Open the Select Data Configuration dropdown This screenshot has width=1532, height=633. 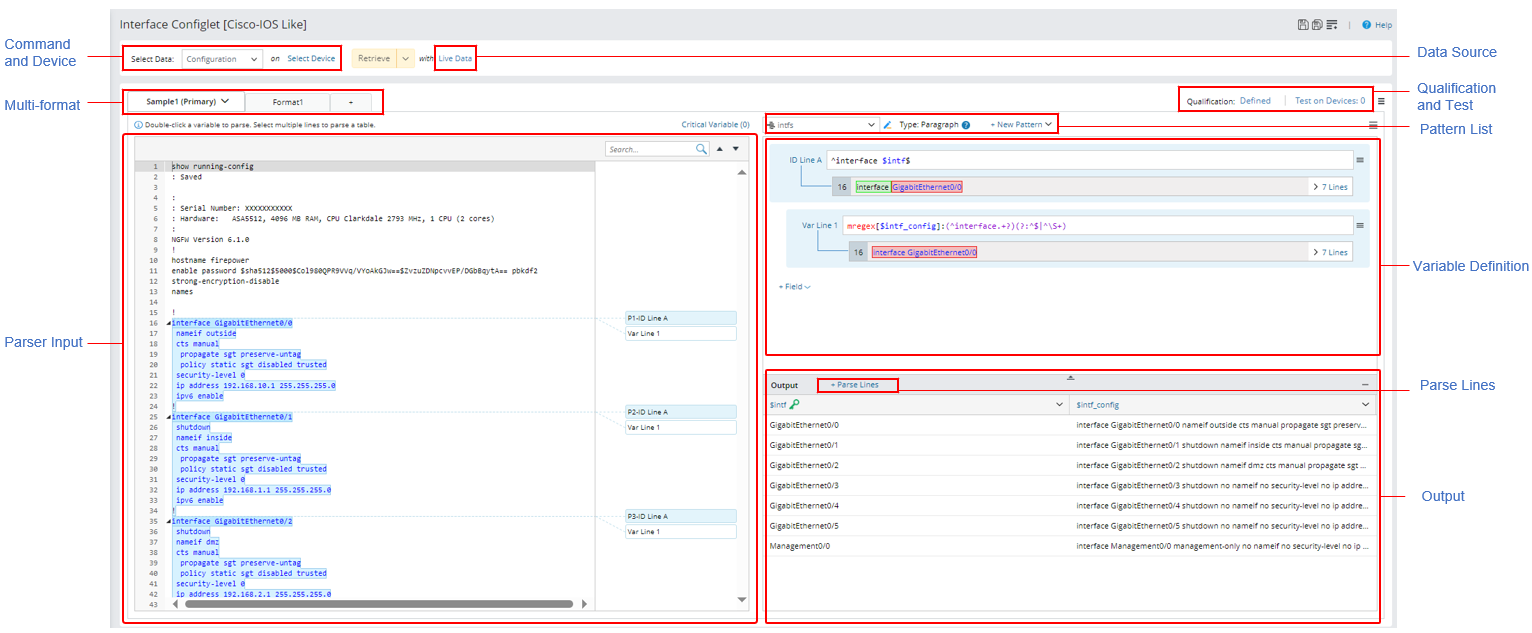[x=222, y=59]
